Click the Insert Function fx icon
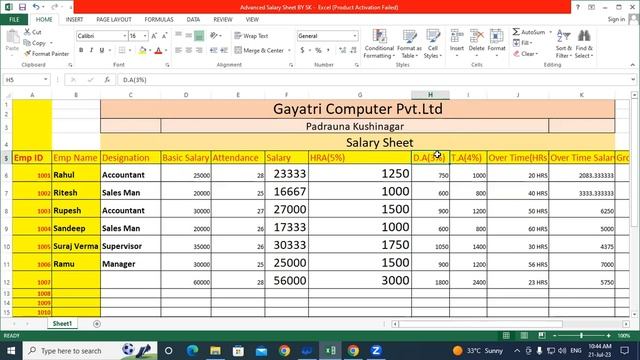Screen dimensions: 640x360 (107, 80)
